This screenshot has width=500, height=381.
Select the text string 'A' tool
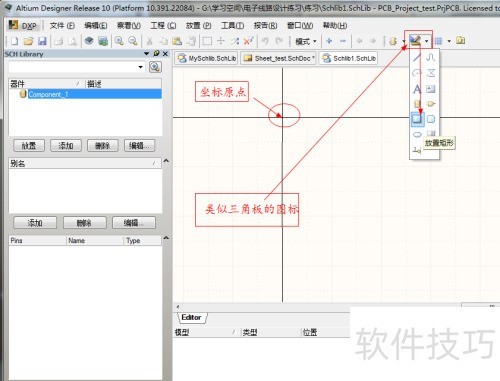[417, 89]
